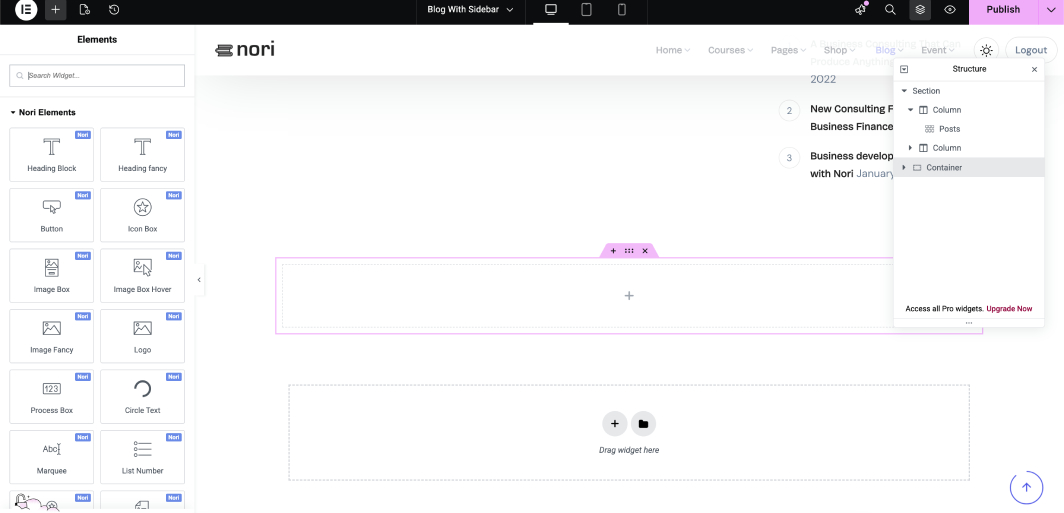
Task: Select the Process Box widget
Action: tap(52, 396)
